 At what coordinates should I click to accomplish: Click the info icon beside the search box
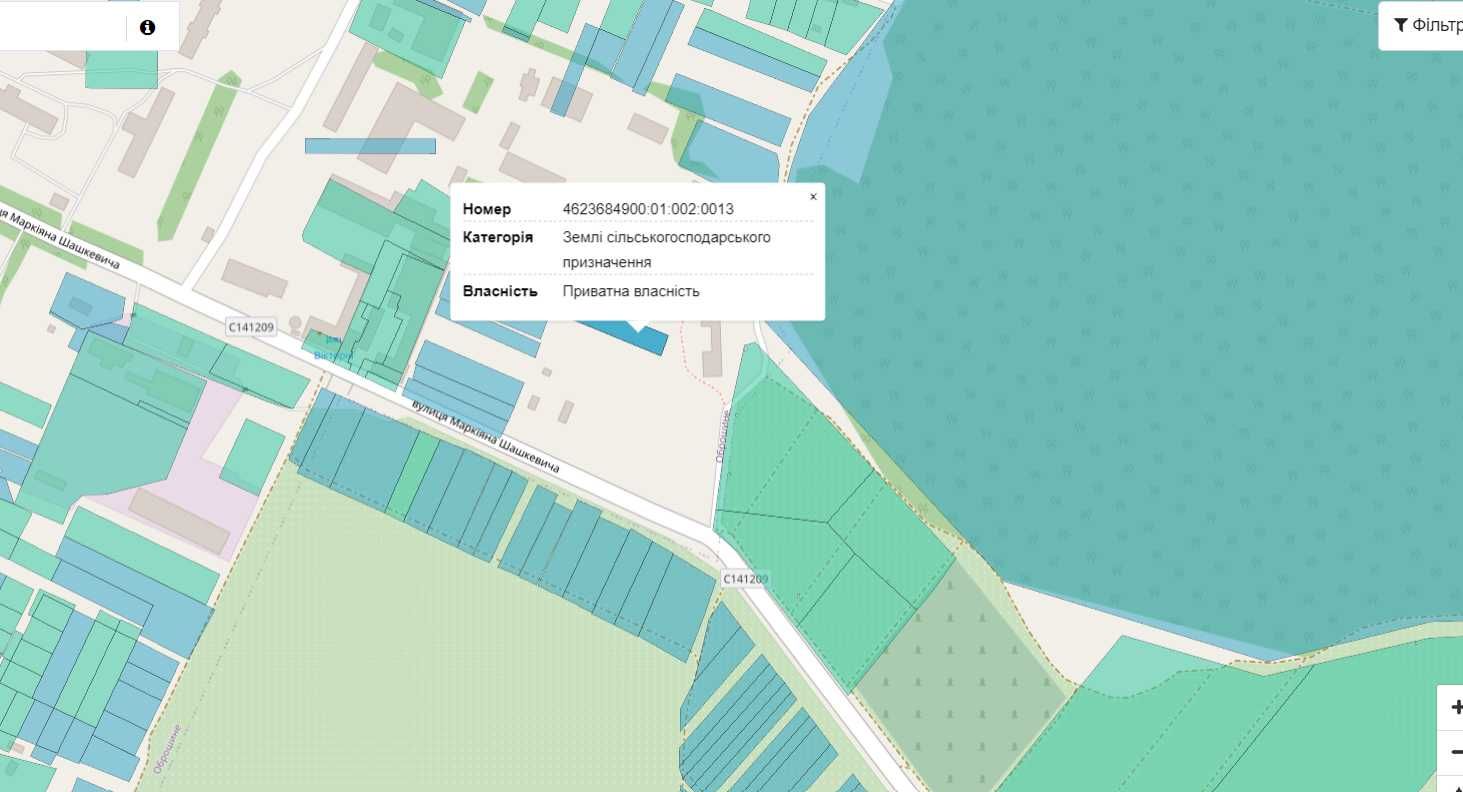(x=148, y=27)
